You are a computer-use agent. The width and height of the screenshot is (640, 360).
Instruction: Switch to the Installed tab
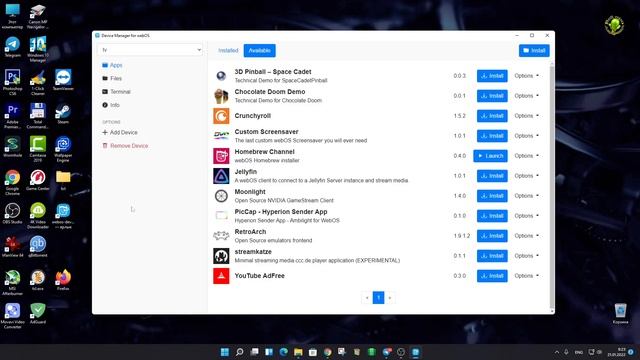[228, 51]
